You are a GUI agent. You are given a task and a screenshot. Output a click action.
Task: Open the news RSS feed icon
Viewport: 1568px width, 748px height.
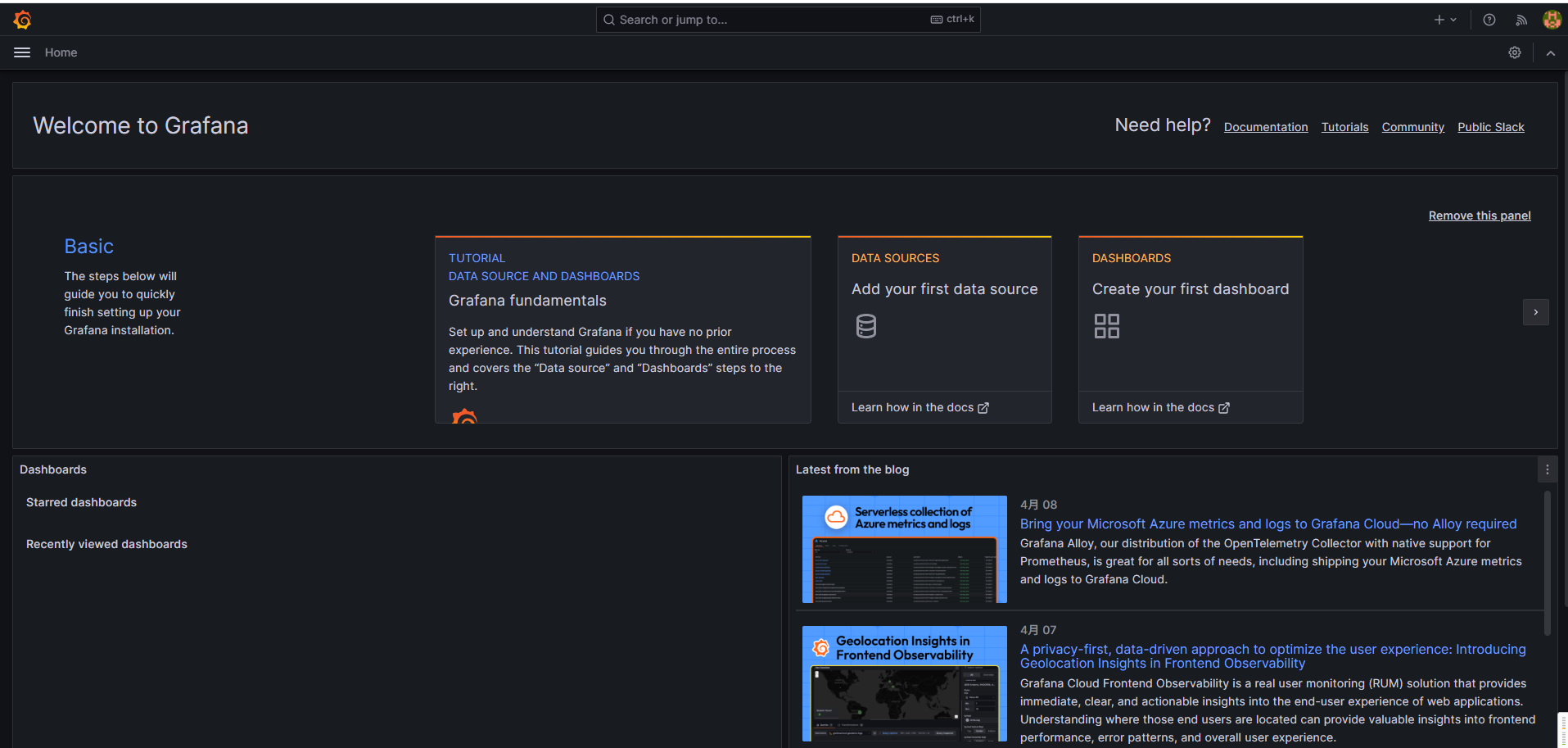pyautogui.click(x=1521, y=20)
